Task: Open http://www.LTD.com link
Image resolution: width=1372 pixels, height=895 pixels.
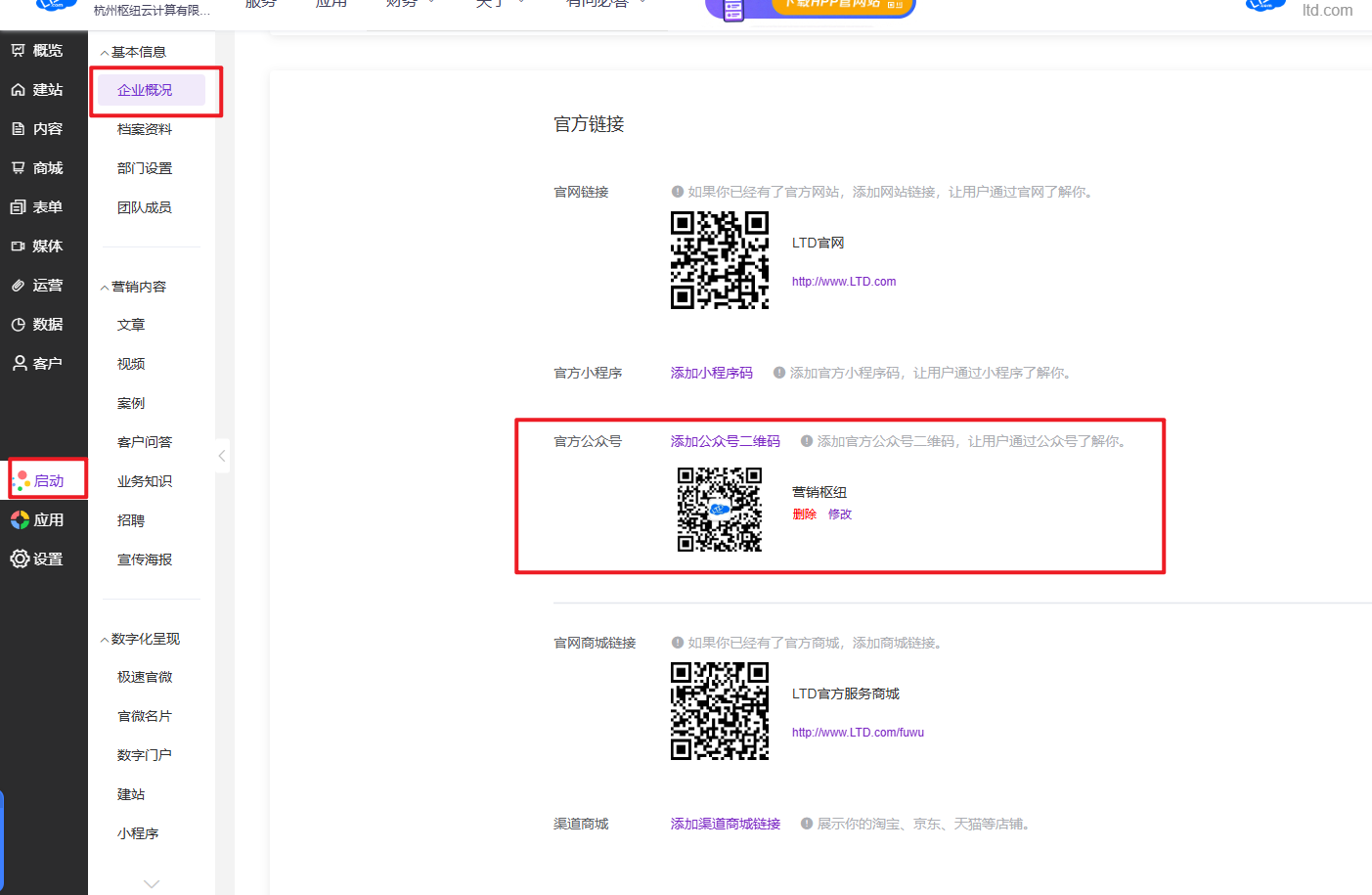Action: coord(844,282)
